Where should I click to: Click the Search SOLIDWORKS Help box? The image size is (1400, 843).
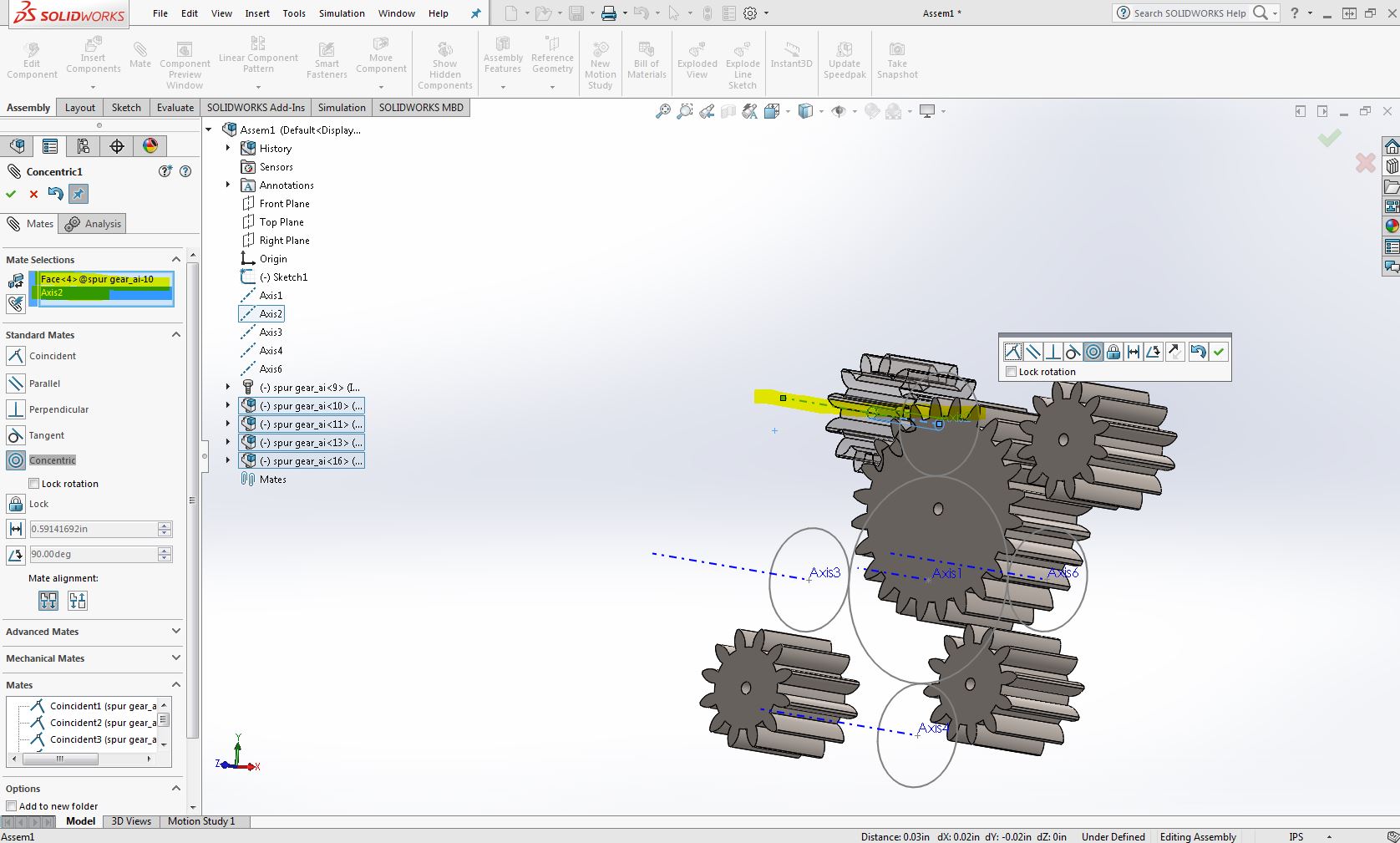(x=1190, y=13)
